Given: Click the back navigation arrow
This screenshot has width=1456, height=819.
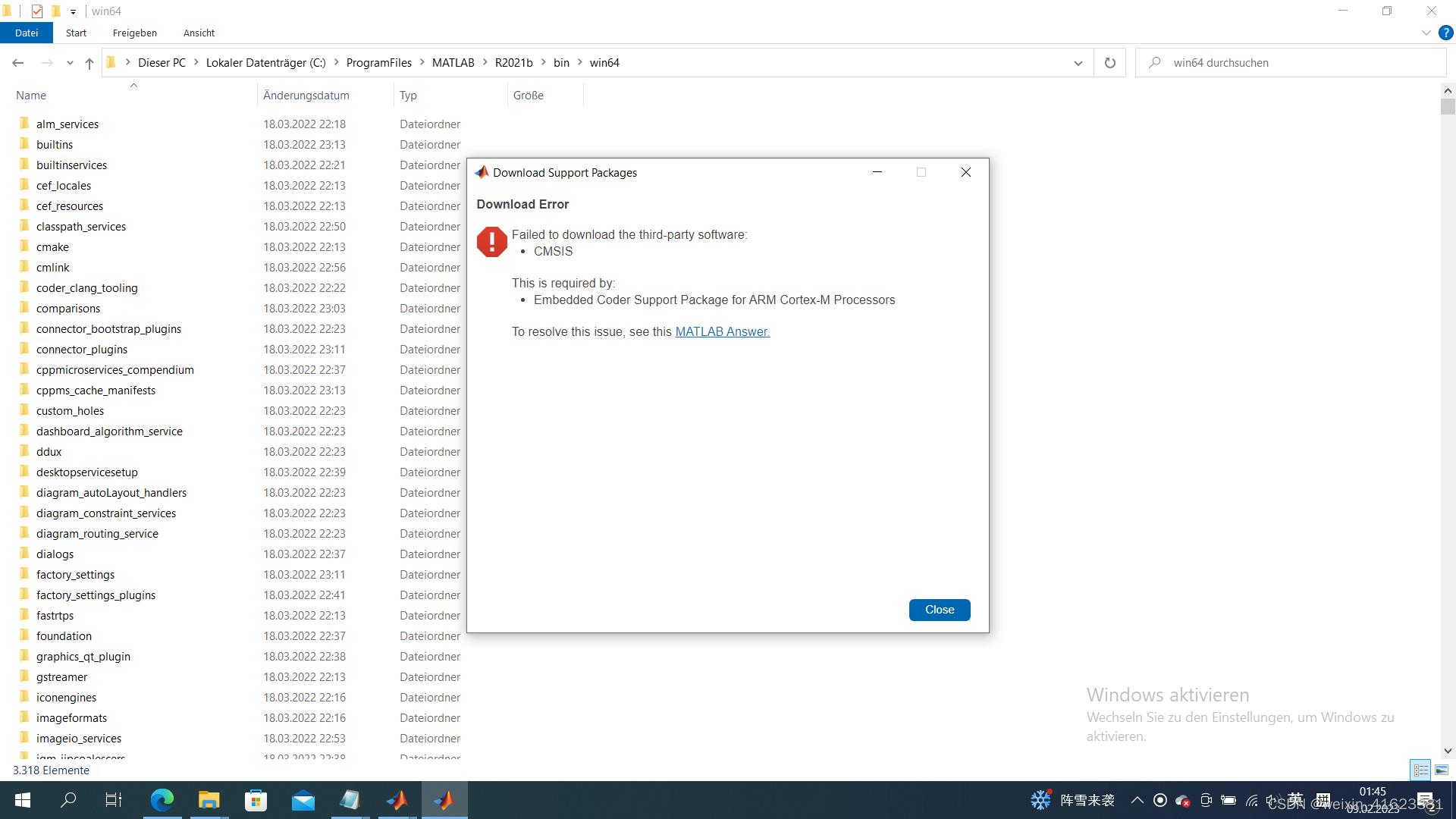Looking at the screenshot, I should (x=18, y=63).
